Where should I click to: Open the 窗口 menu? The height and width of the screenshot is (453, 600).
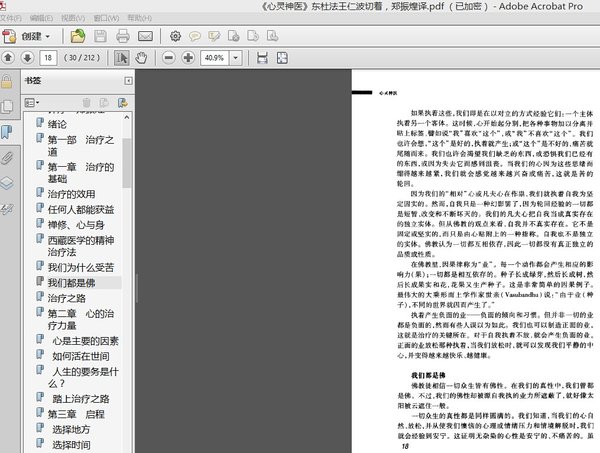[x=106, y=18]
